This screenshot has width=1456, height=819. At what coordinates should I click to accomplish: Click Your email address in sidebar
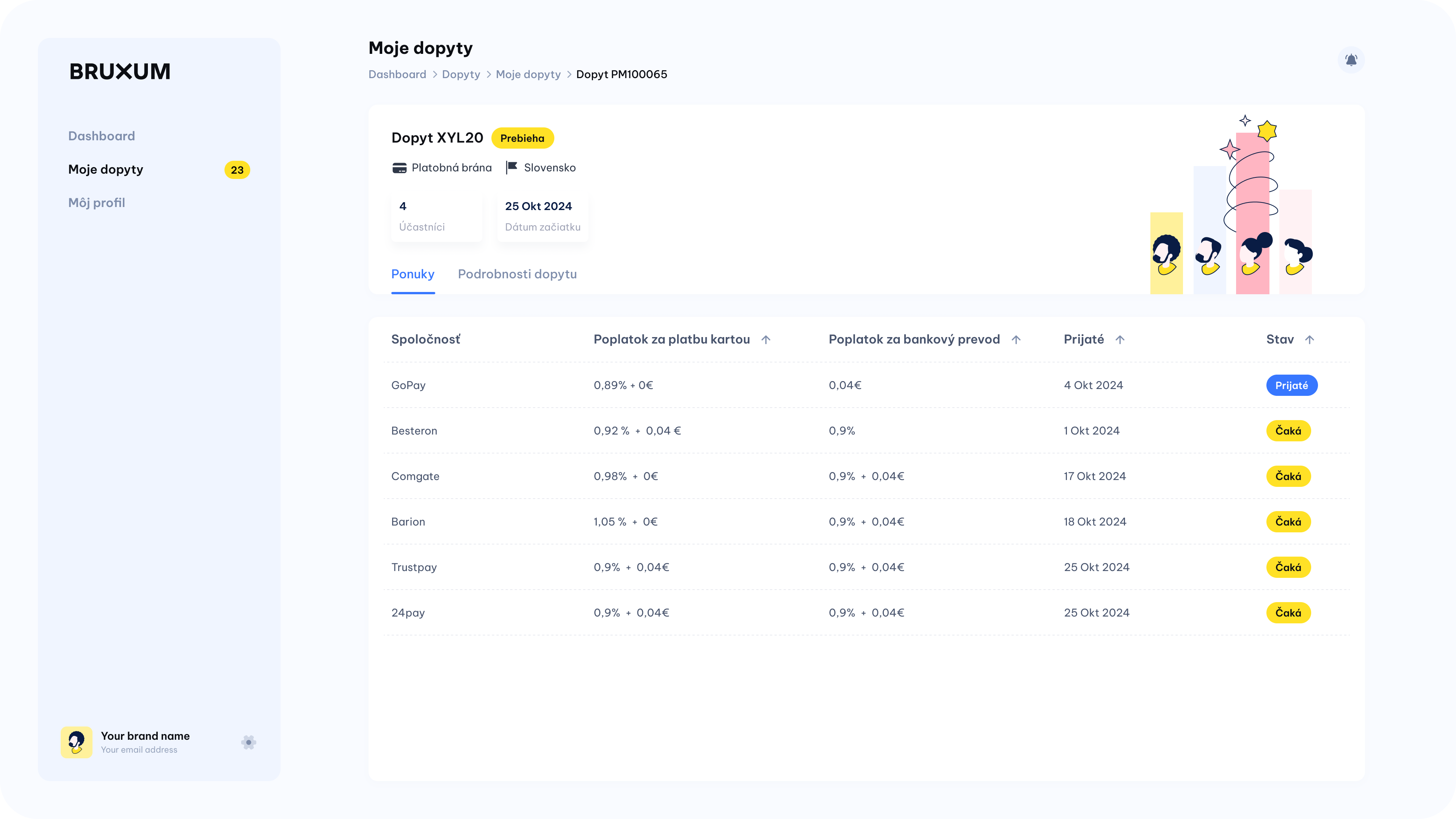tap(139, 750)
